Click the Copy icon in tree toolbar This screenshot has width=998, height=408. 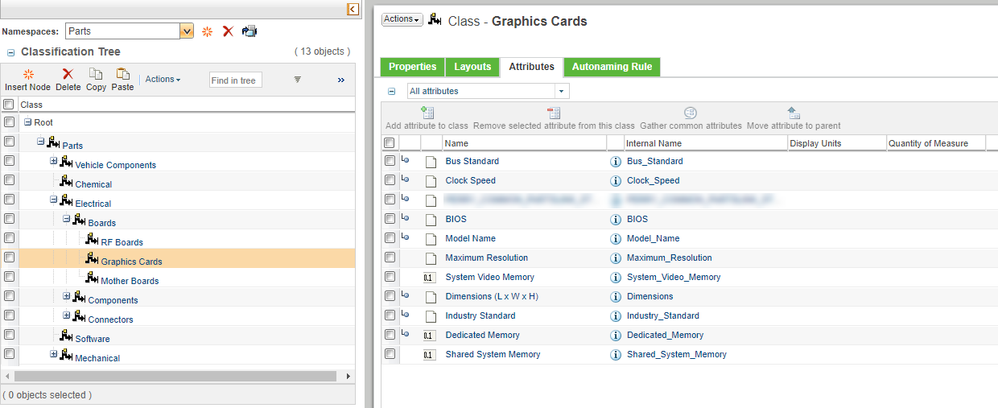tap(96, 74)
